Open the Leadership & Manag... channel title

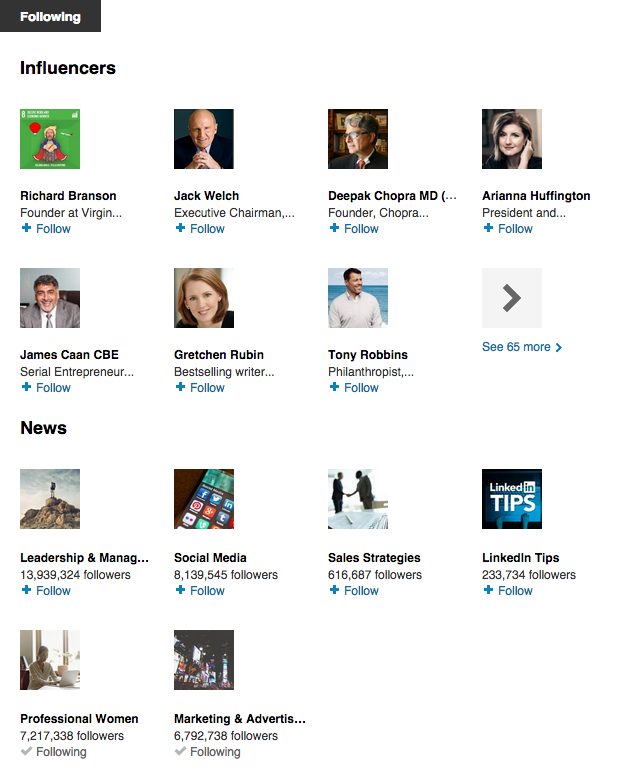tap(84, 558)
